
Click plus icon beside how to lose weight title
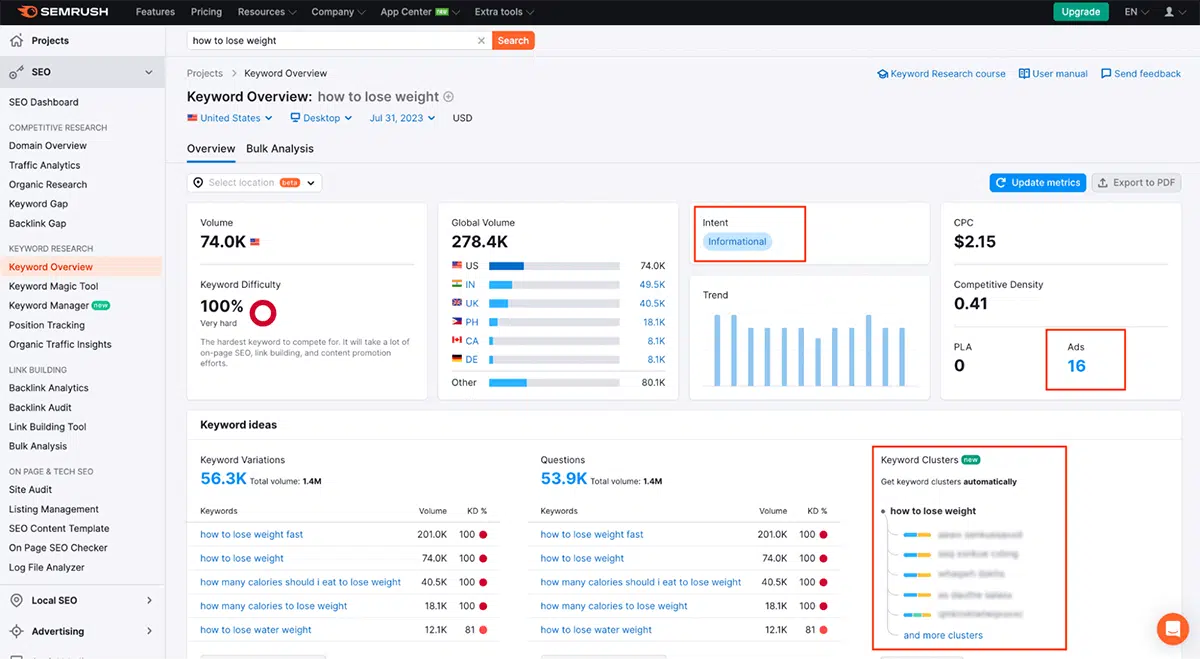coord(449,97)
